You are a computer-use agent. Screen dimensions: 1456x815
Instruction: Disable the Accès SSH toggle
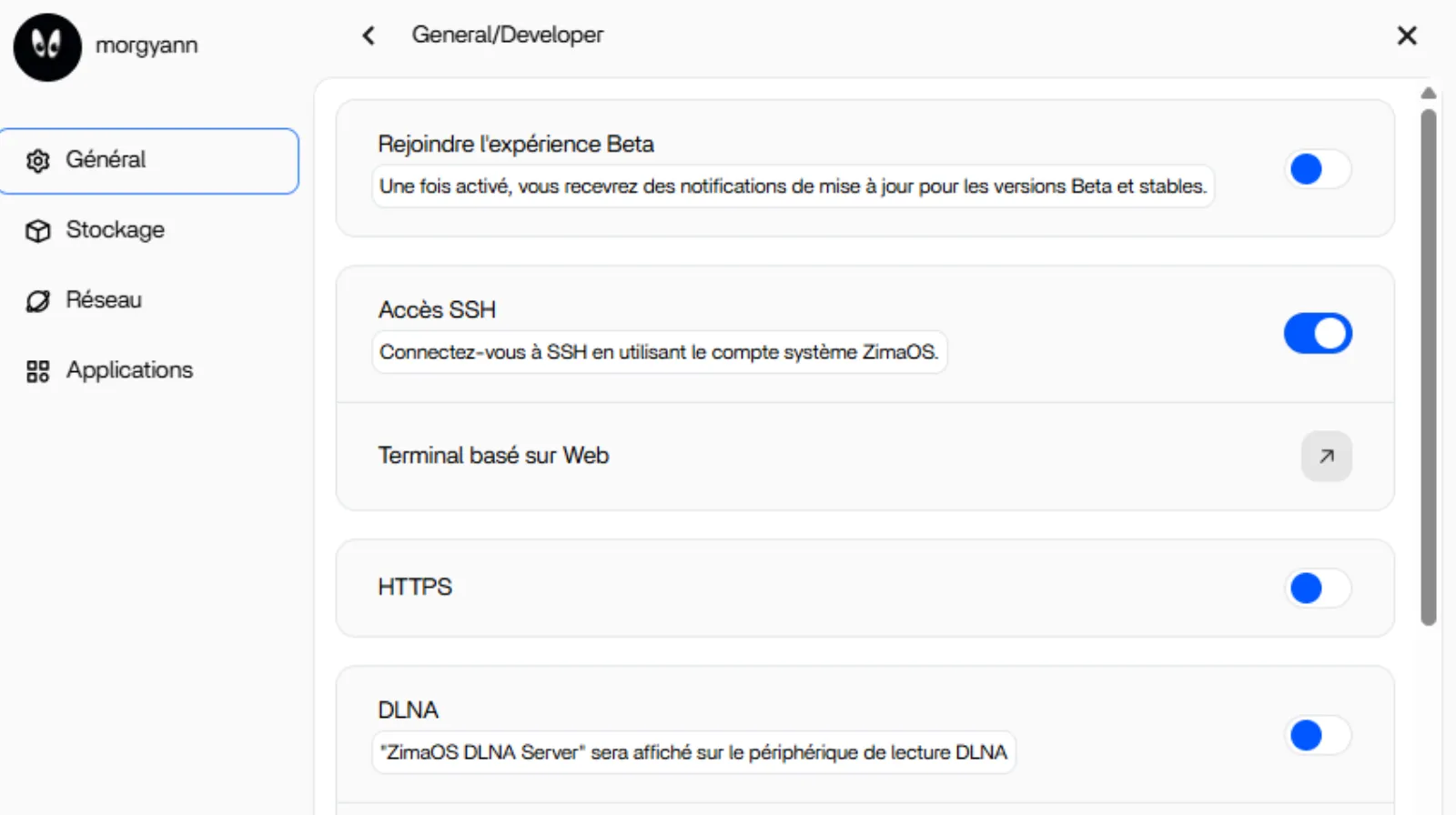click(1318, 334)
